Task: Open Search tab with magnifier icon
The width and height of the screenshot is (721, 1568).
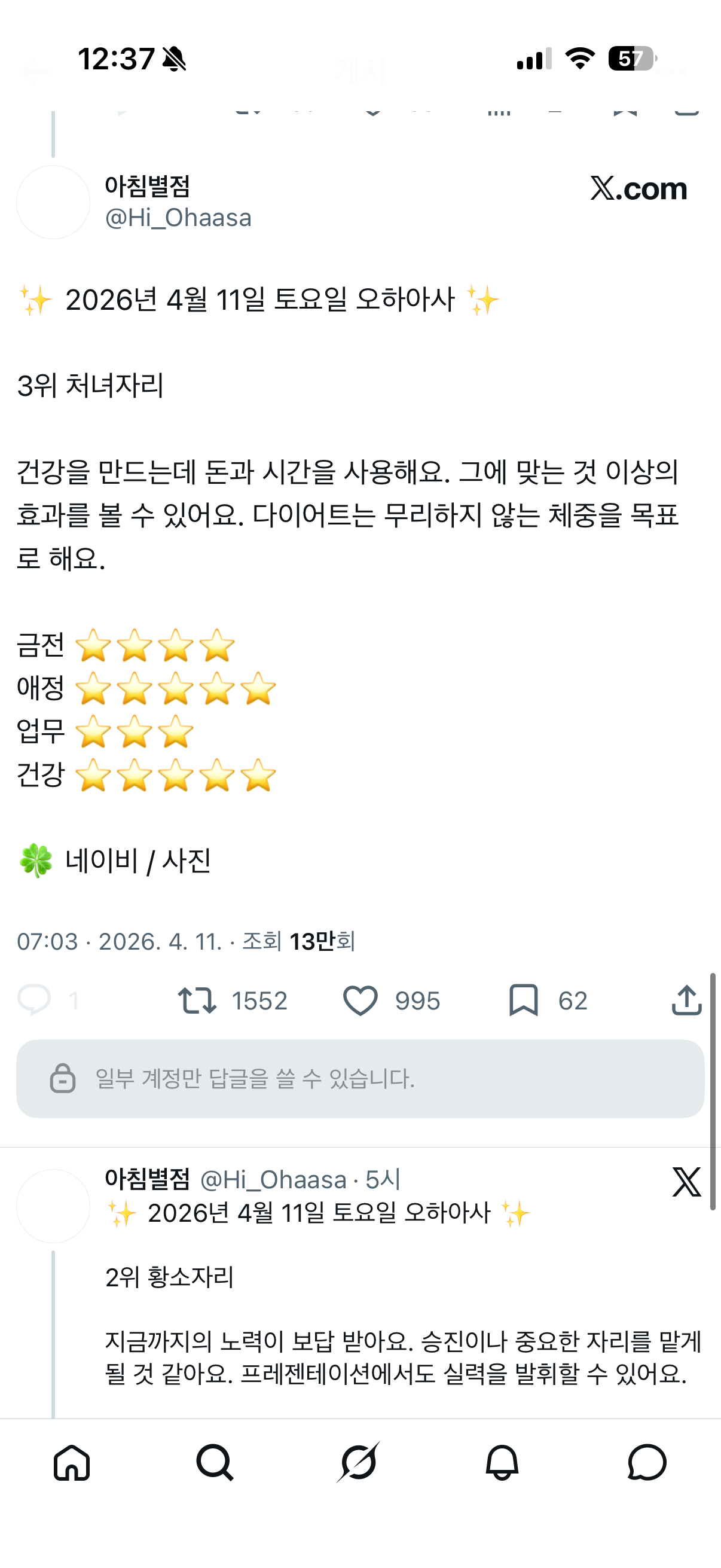Action: click(215, 1462)
